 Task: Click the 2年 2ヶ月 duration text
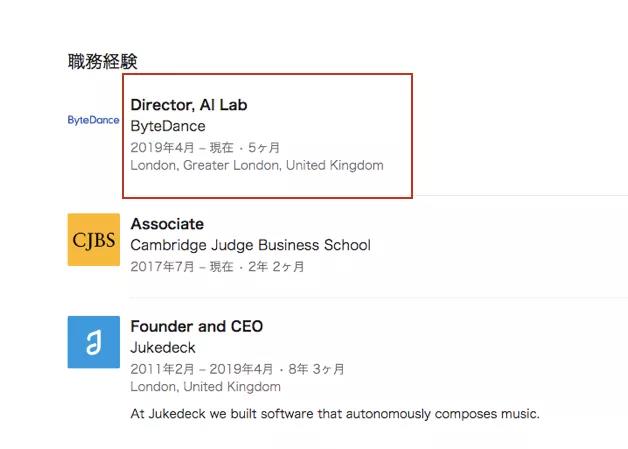(x=276, y=266)
